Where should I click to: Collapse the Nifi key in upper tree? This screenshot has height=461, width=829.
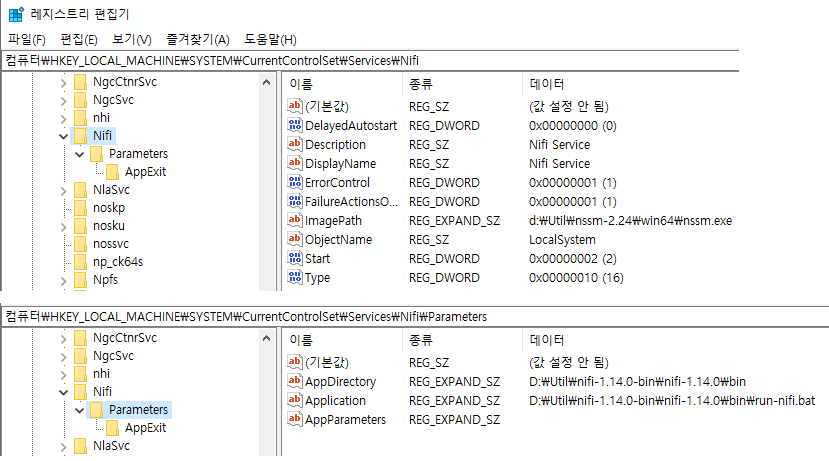pos(63,136)
